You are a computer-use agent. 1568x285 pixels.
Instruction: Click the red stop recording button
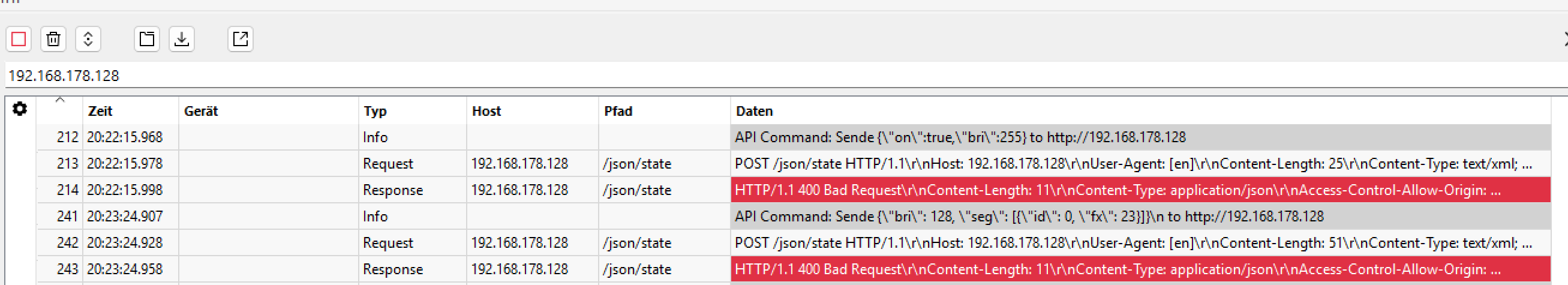(19, 40)
